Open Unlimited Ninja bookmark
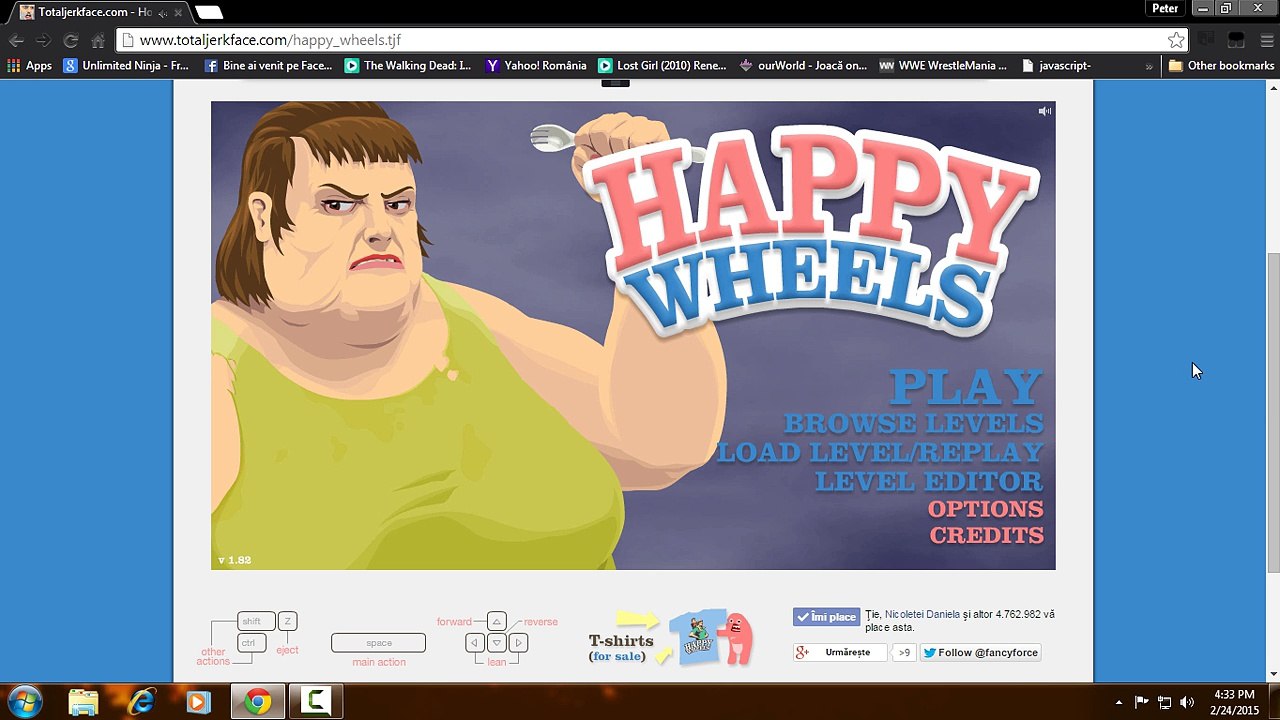 coord(126,66)
